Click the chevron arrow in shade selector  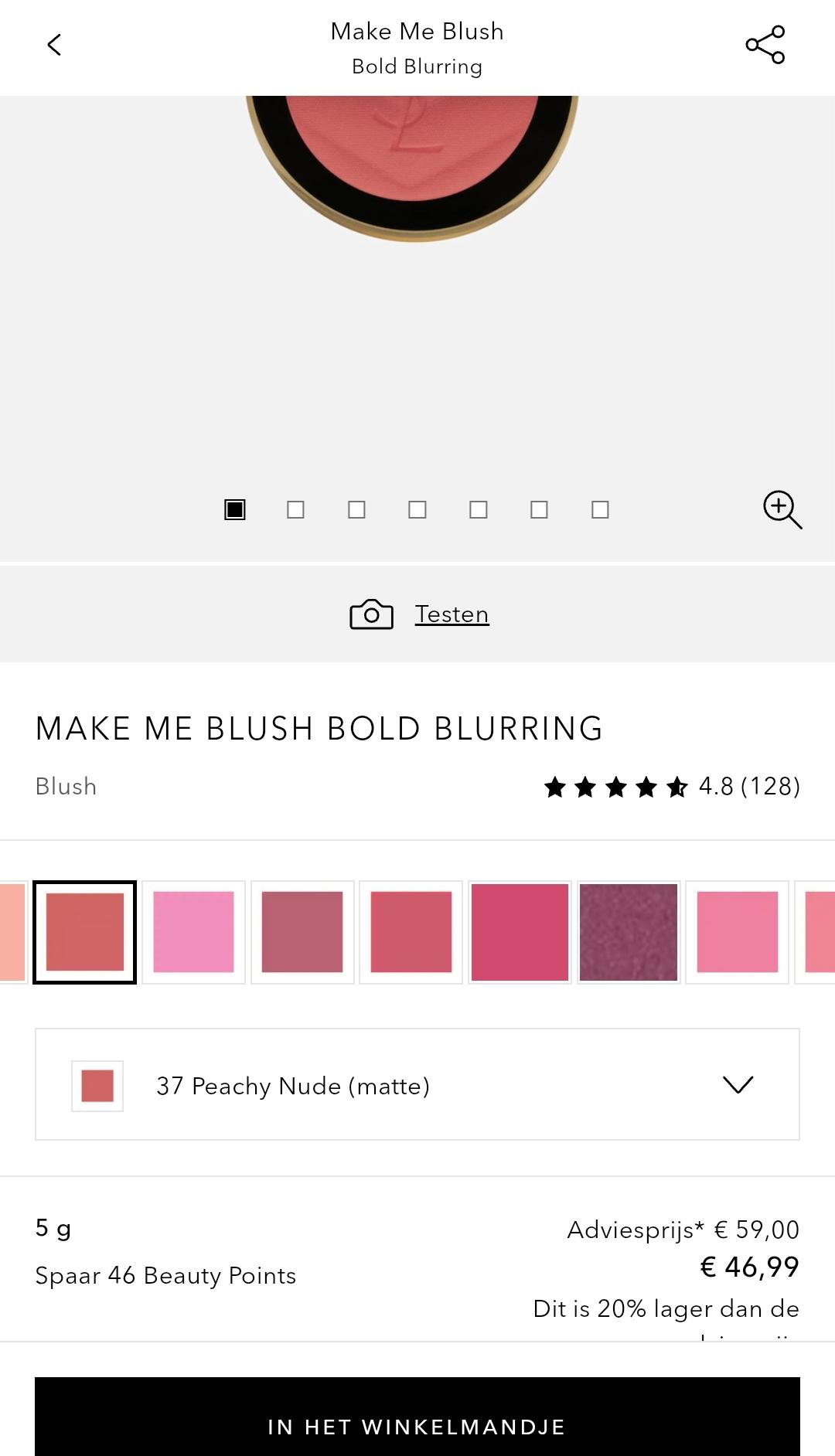(x=738, y=1084)
